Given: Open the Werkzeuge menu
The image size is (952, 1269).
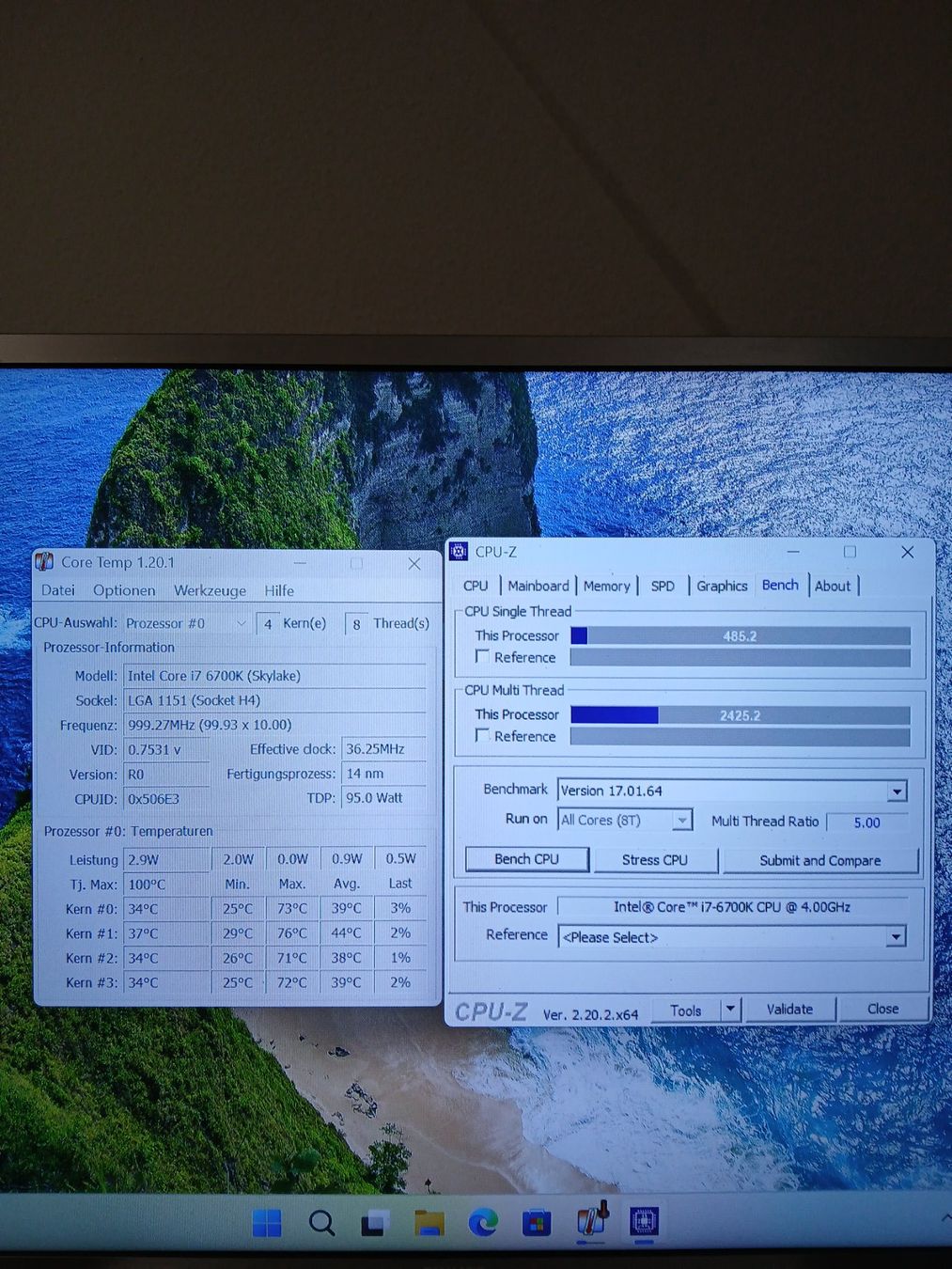Looking at the screenshot, I should tap(210, 590).
